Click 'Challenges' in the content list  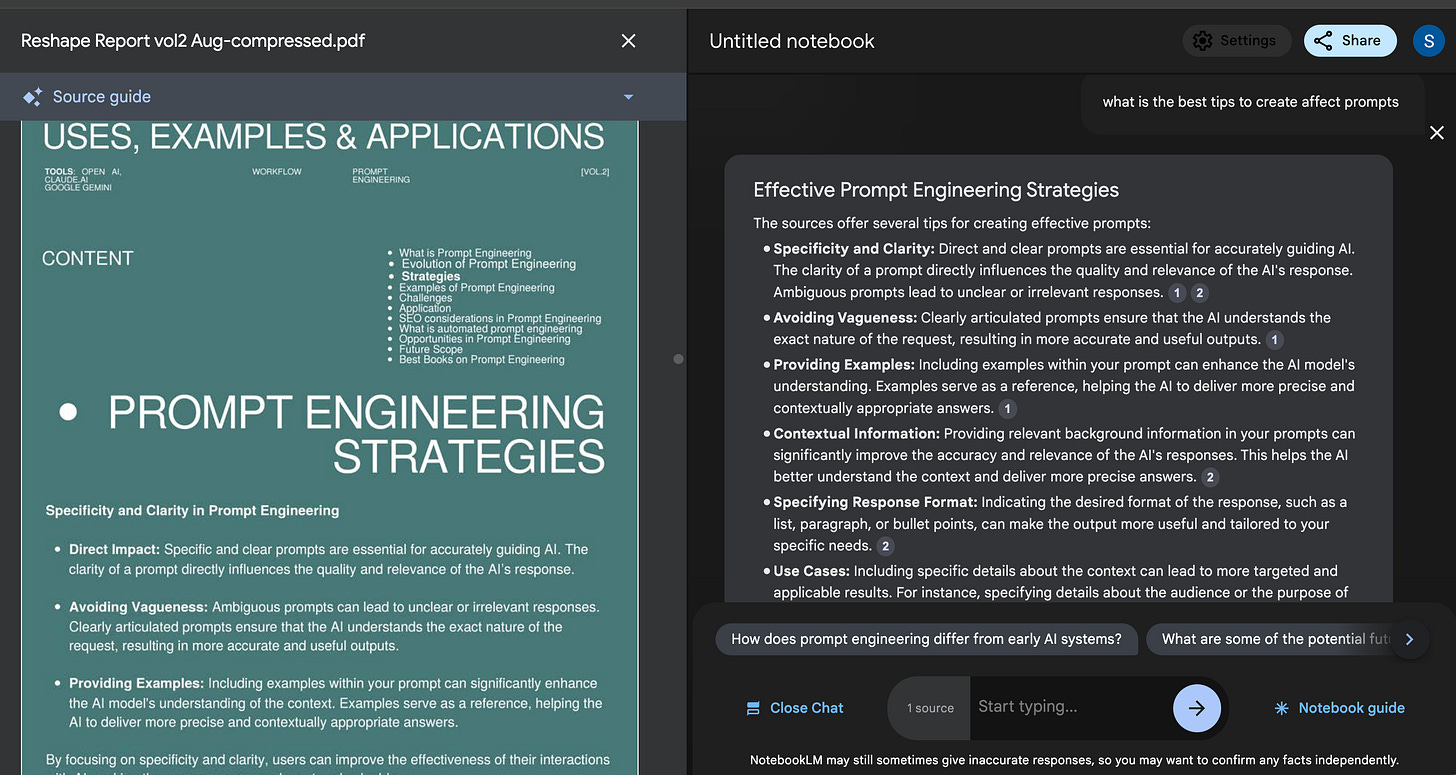point(425,298)
